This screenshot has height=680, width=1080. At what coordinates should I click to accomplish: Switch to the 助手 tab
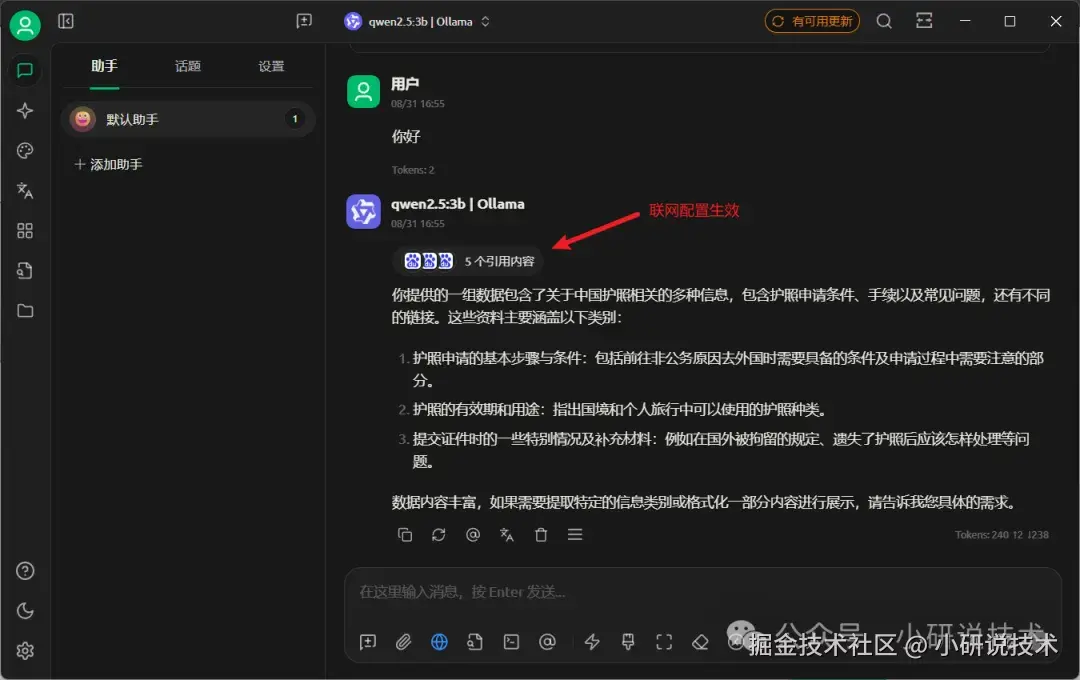(x=104, y=66)
